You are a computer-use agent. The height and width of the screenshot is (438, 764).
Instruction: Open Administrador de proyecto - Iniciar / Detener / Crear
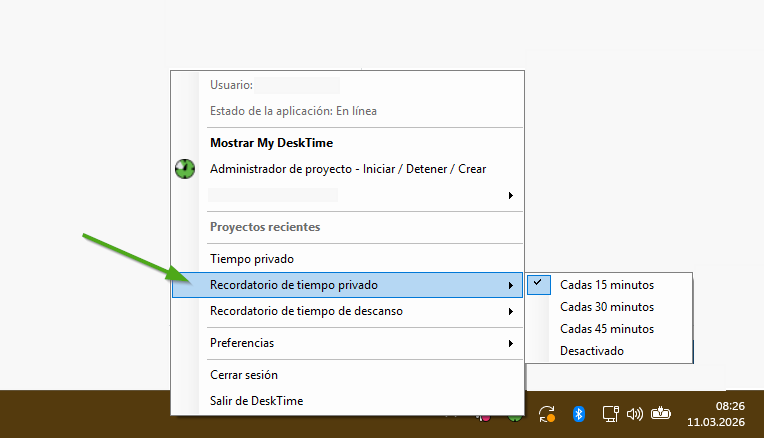tap(347, 169)
